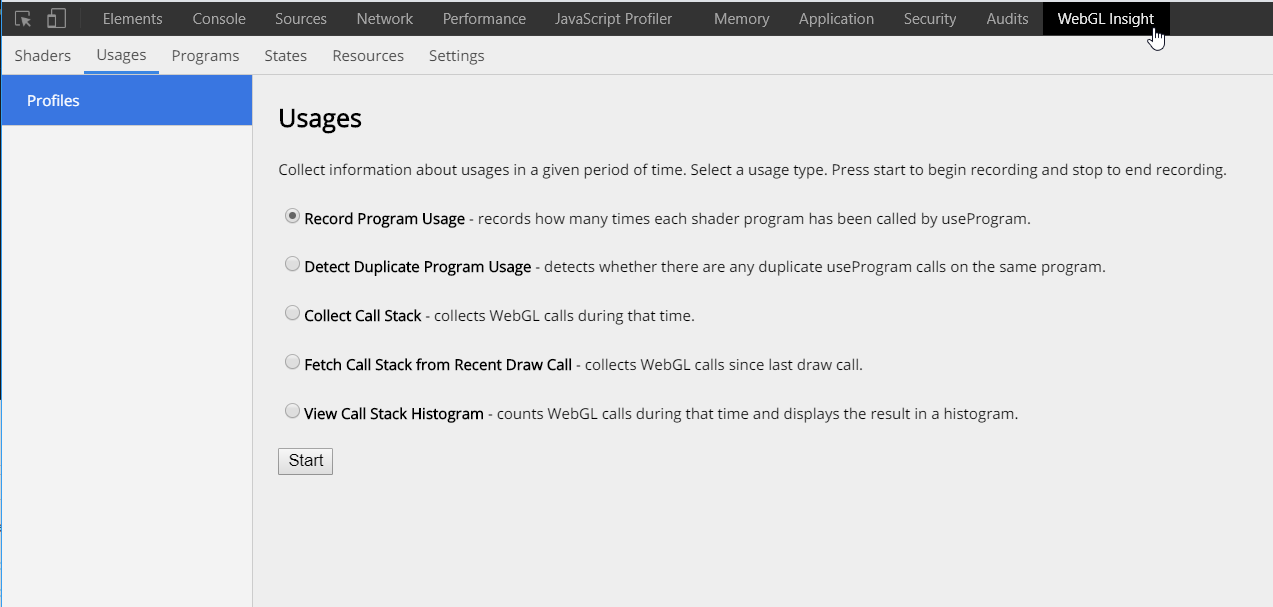Go to the States tab
Image resolution: width=1273 pixels, height=607 pixels.
(x=285, y=56)
